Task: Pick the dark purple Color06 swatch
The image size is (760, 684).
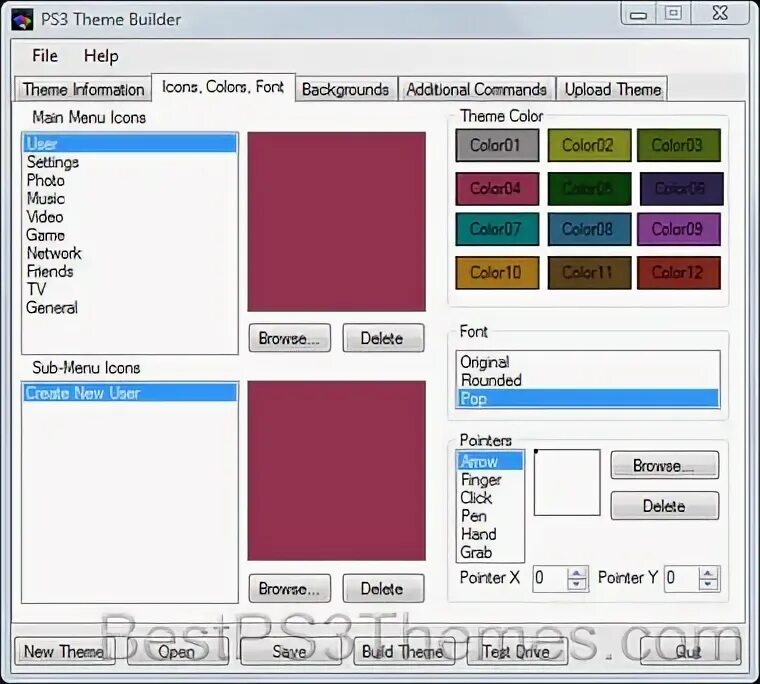Action: click(681, 189)
